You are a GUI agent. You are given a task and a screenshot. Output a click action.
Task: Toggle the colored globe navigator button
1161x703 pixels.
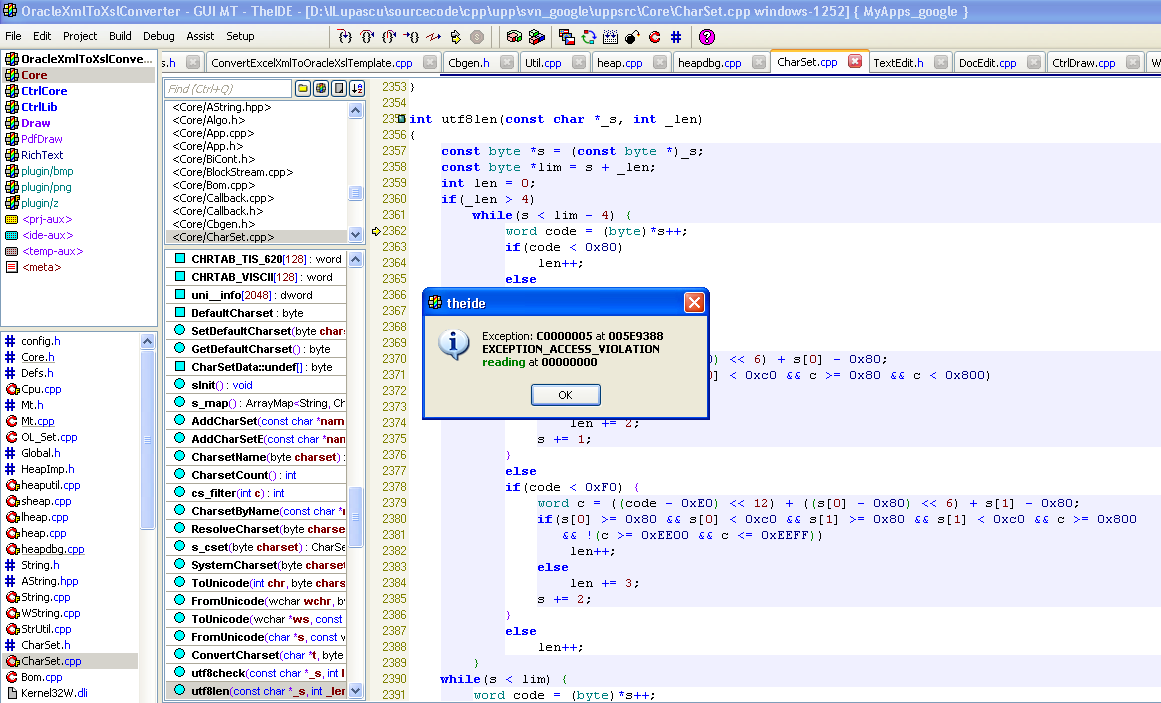tap(321, 89)
